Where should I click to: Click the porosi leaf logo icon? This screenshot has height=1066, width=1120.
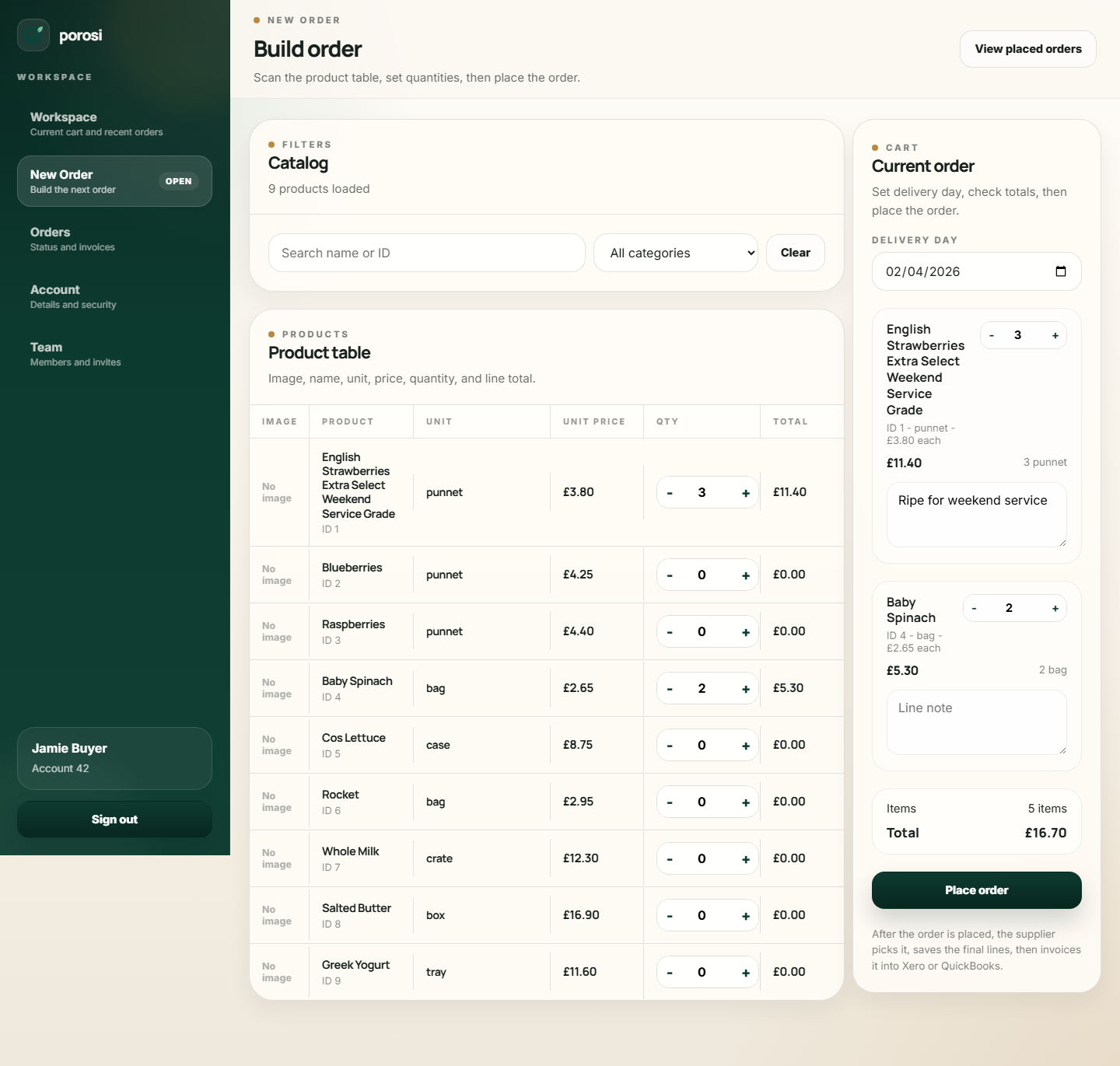pos(33,35)
